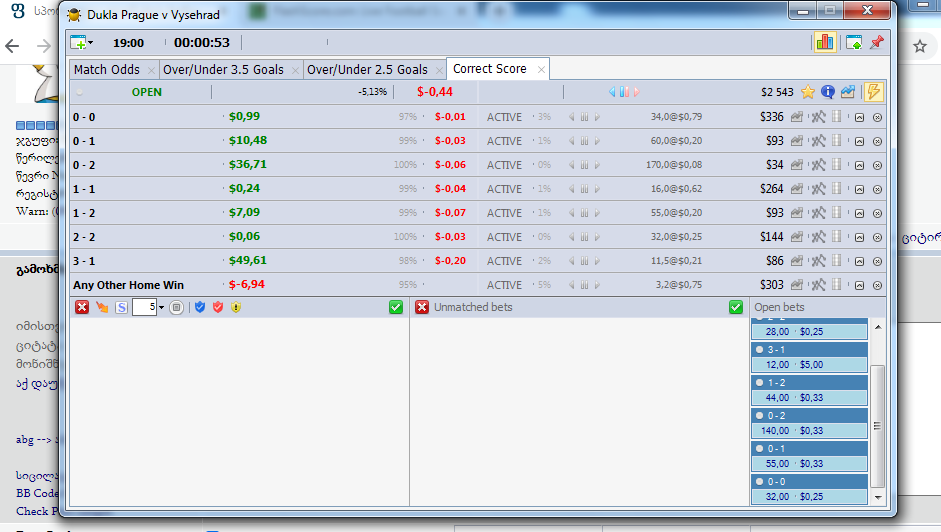Collapse the 1 - 1 row with chevron

point(859,190)
